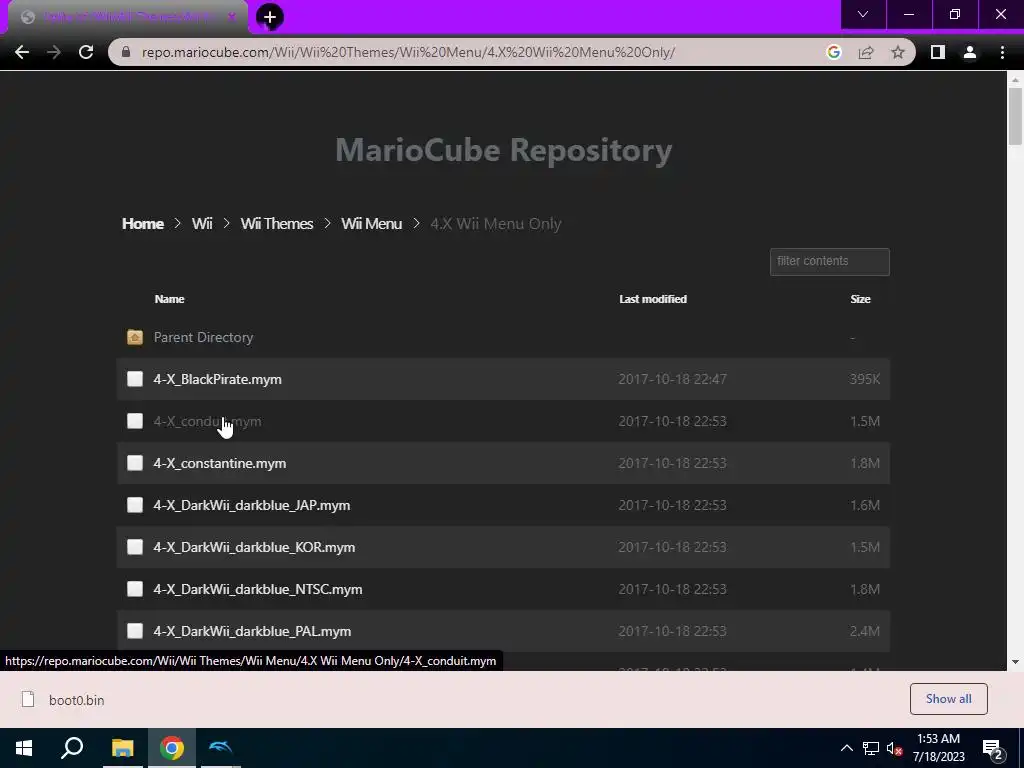Click file icon for 4-X_BlackPirate.mym
The width and height of the screenshot is (1024, 768).
point(135,379)
